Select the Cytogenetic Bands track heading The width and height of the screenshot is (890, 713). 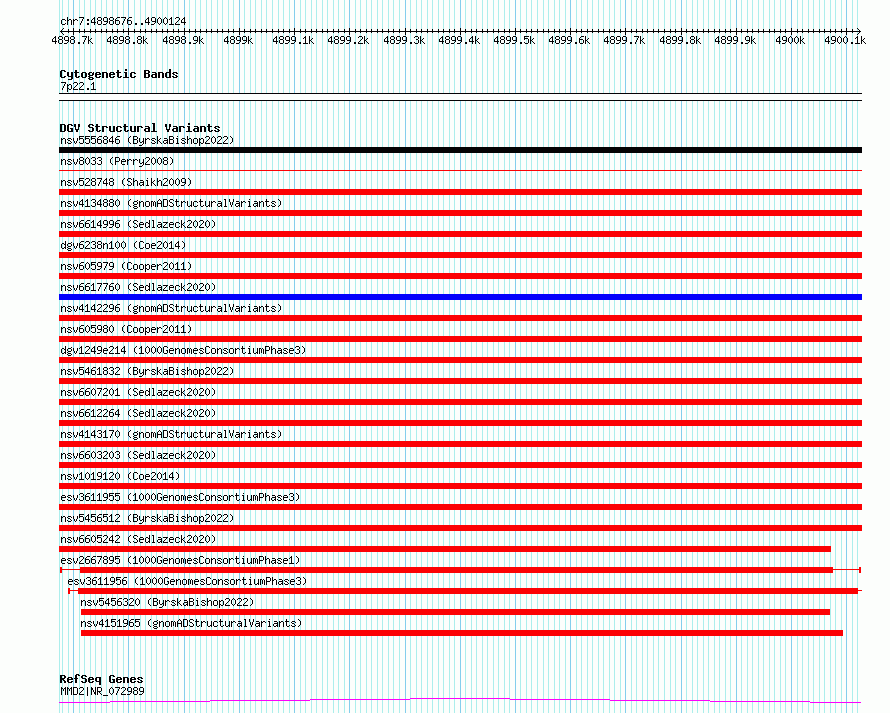[x=119, y=74]
